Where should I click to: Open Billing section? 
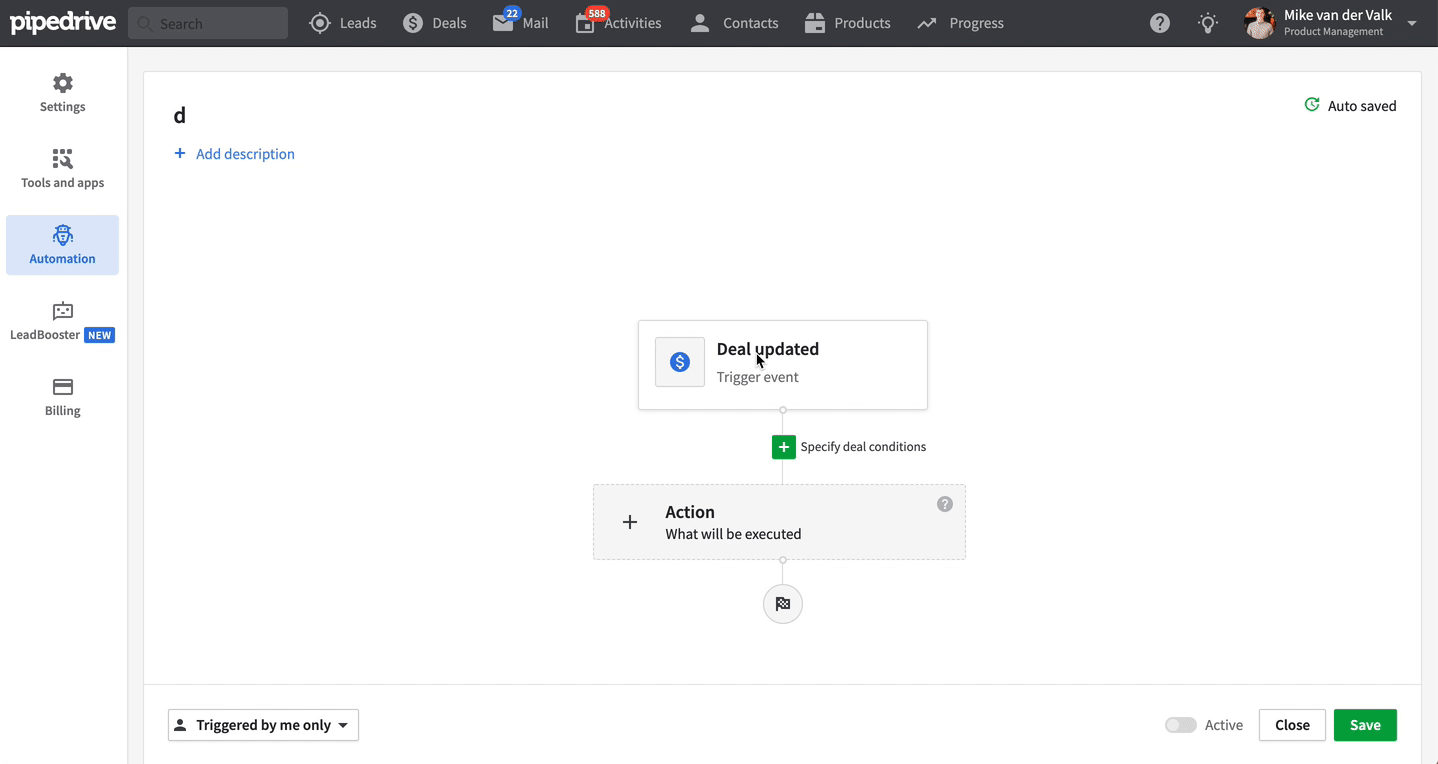62,397
